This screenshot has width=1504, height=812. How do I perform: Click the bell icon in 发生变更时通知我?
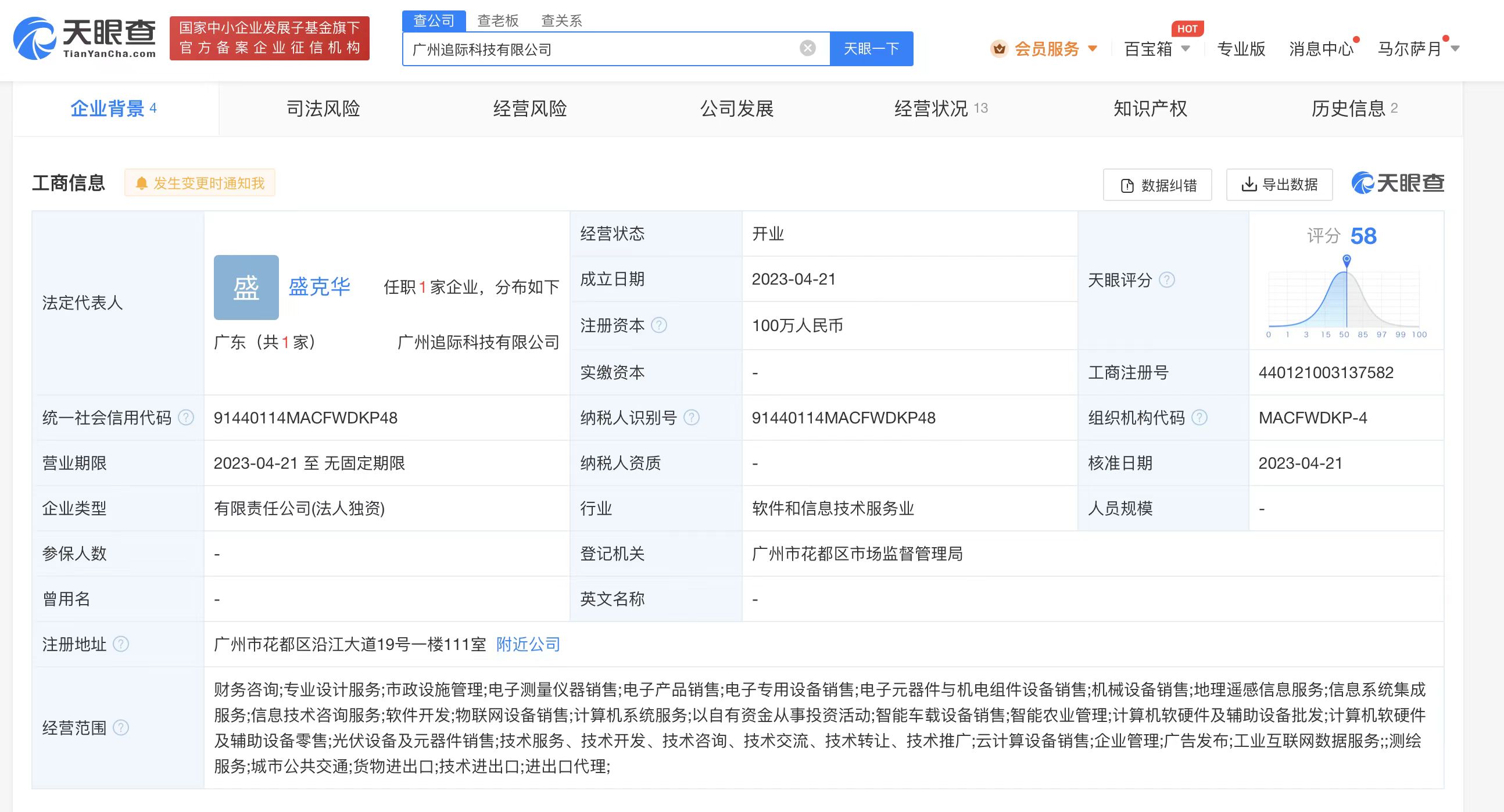click(x=141, y=184)
